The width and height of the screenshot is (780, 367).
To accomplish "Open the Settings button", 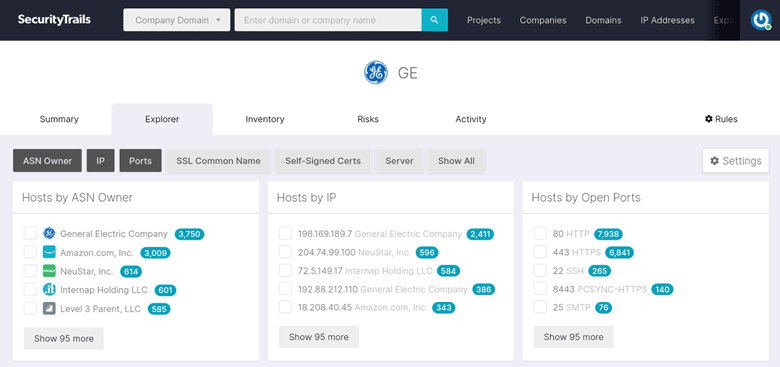I will (736, 161).
